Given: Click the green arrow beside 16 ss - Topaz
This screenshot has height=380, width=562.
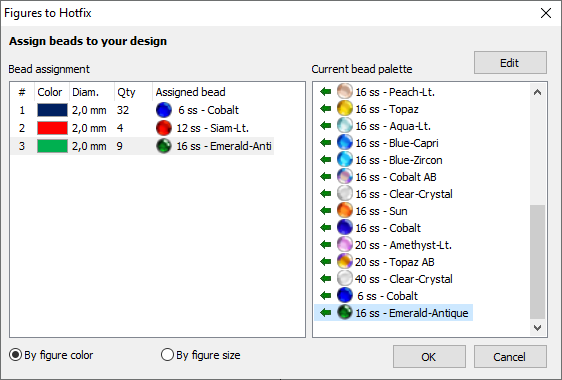Looking at the screenshot, I should tap(325, 109).
